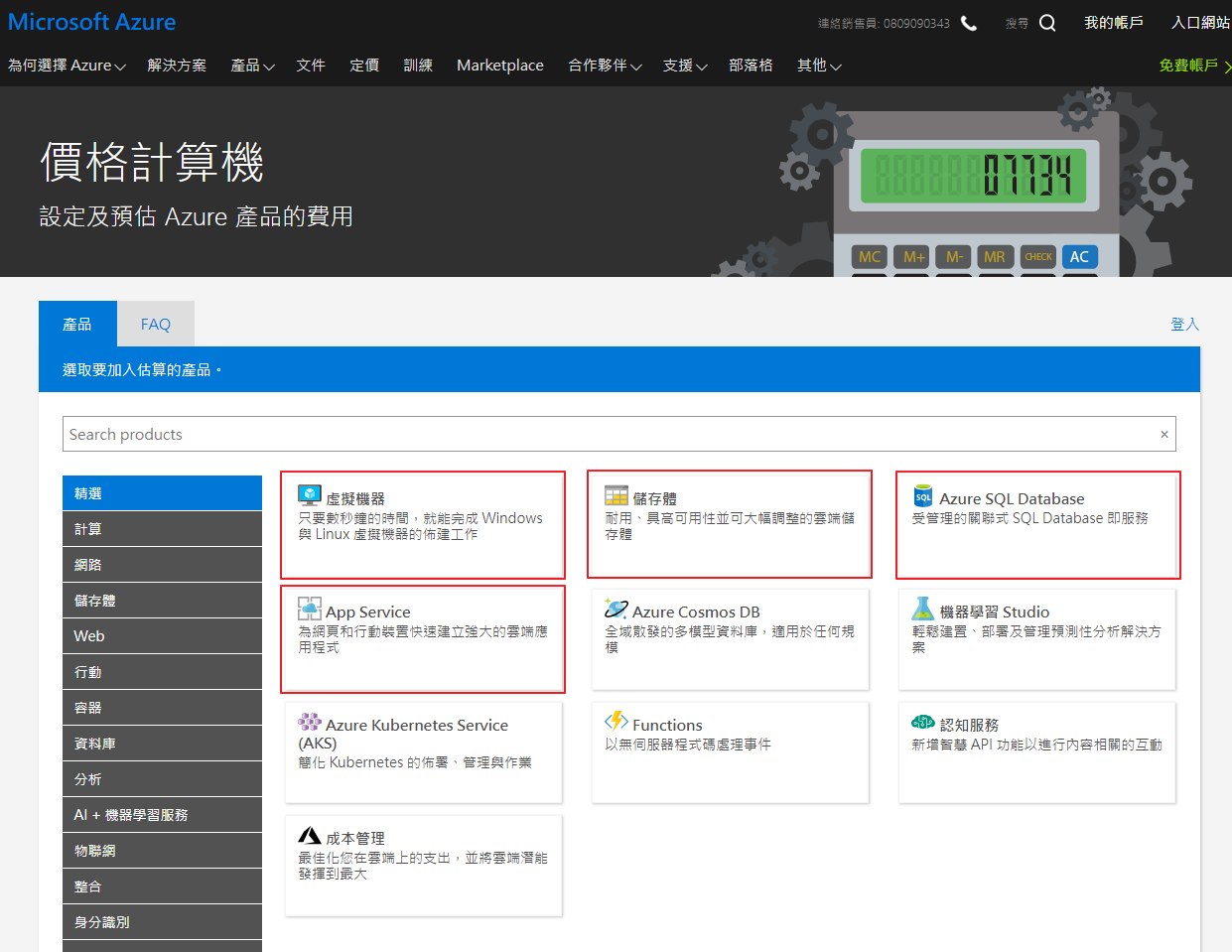Viewport: 1232px width, 952px height.
Task: Select the 身分識別 category
Action: coord(162,922)
